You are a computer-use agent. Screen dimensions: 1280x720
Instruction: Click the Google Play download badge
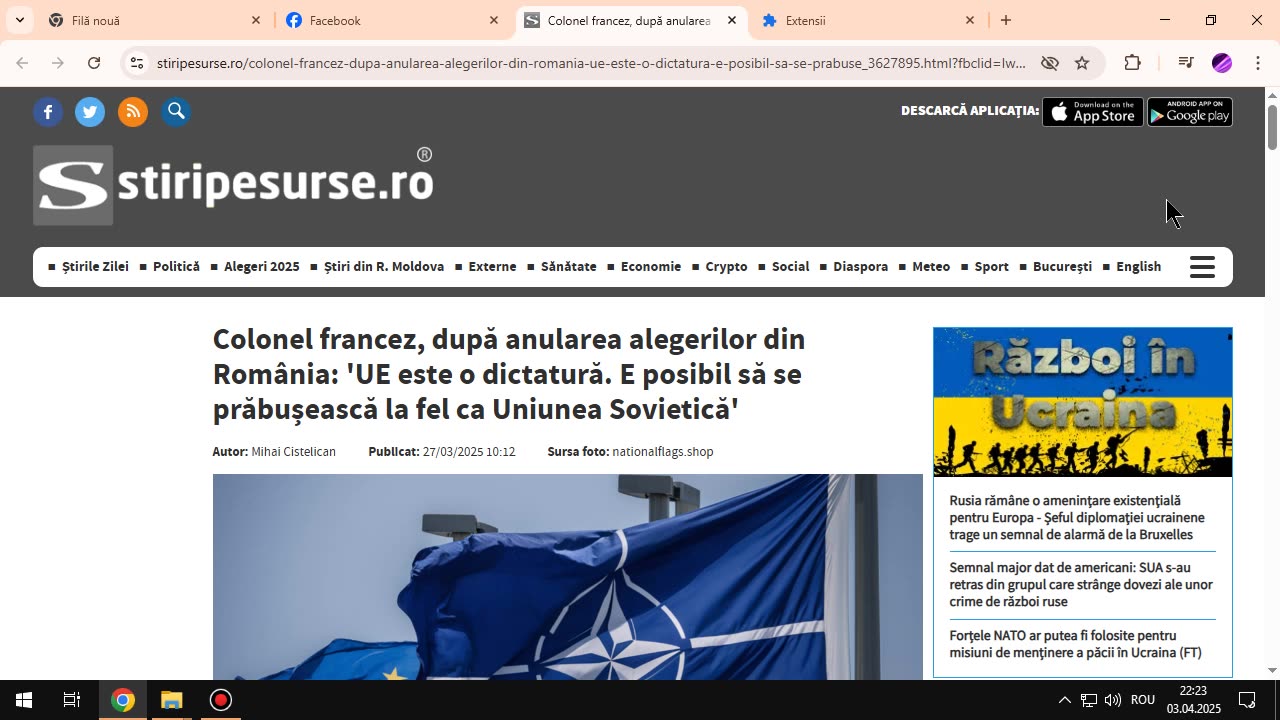pos(1190,112)
